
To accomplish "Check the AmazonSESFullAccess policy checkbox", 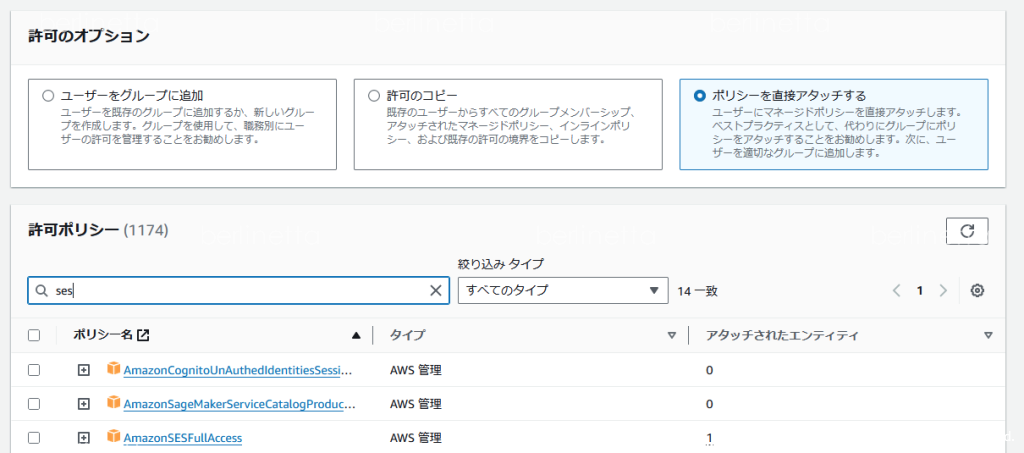I will 34,438.
